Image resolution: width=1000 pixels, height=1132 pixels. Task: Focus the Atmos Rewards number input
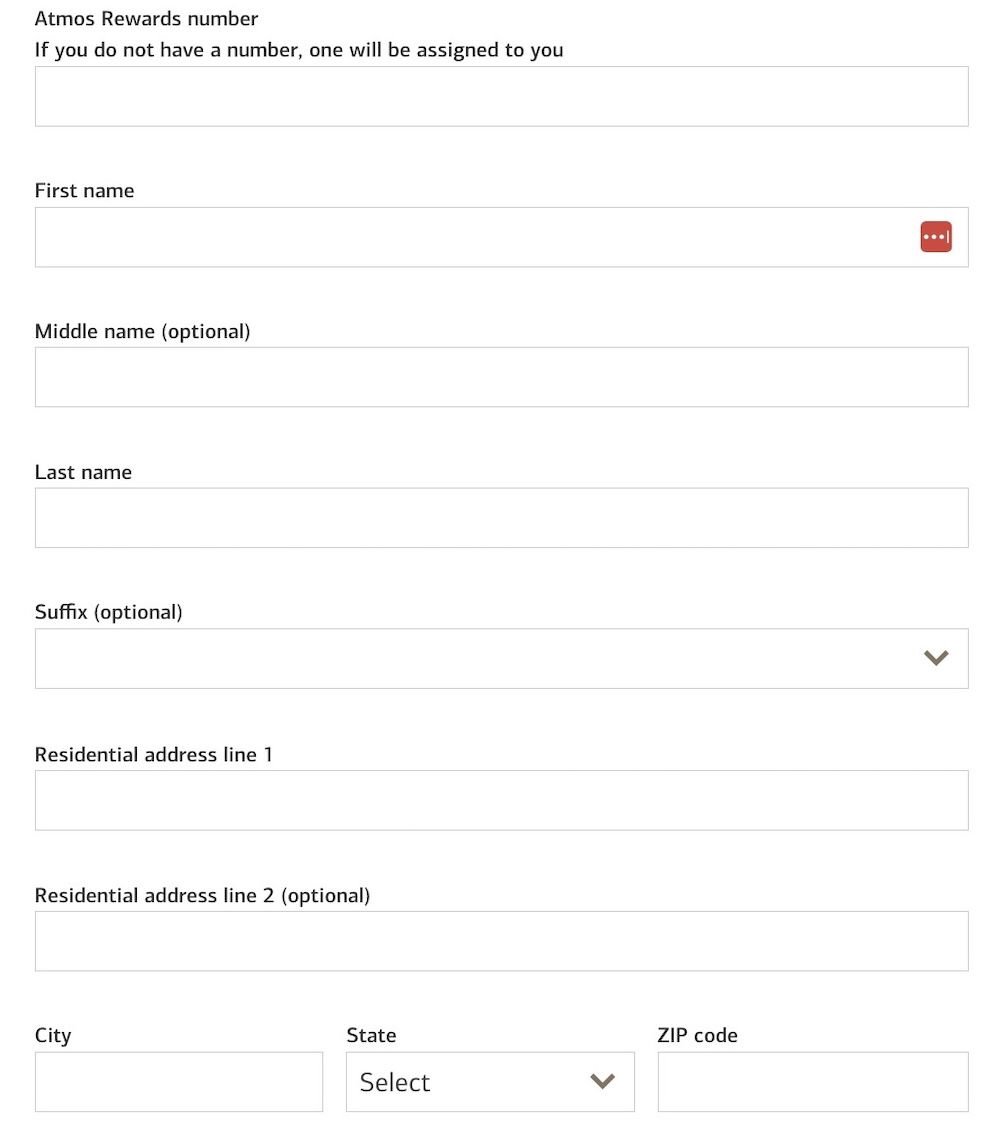pyautogui.click(x=502, y=96)
